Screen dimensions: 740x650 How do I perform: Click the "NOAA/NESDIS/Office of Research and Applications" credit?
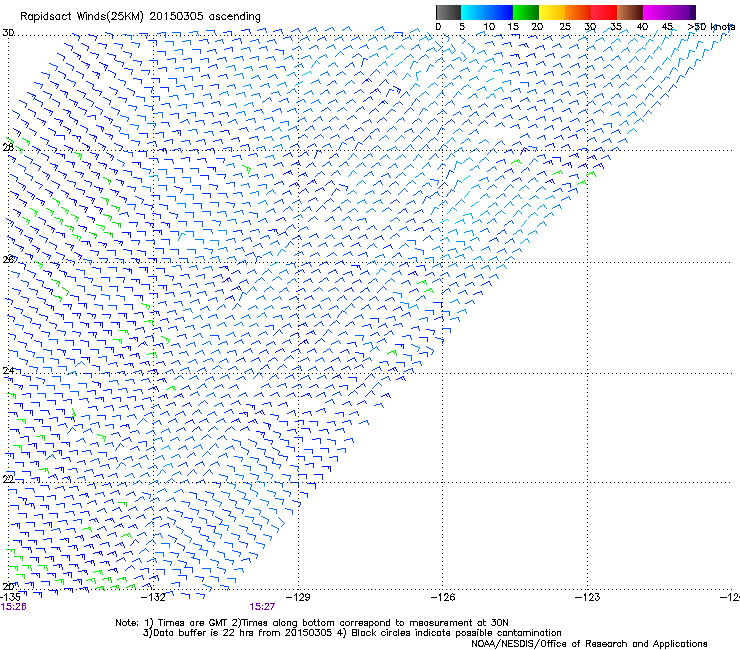click(x=589, y=644)
